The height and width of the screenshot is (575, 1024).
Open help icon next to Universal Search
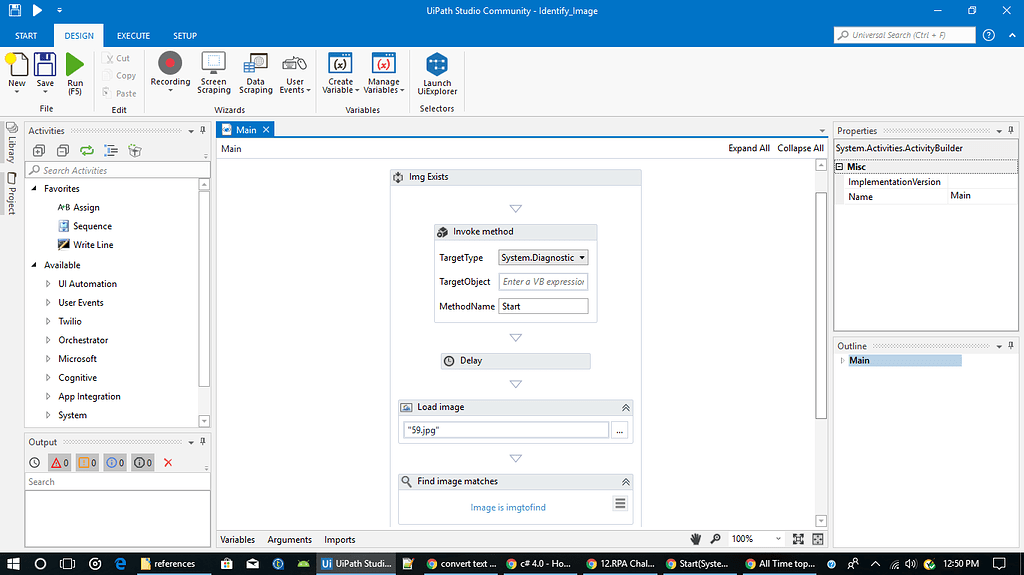[x=989, y=35]
